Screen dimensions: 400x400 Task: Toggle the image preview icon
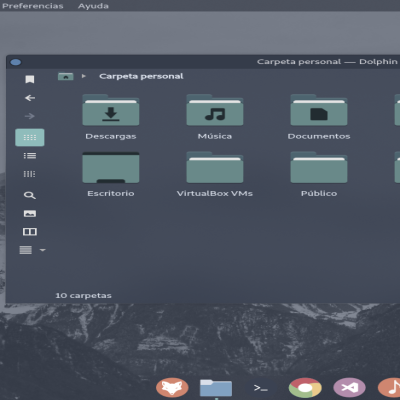(x=30, y=213)
